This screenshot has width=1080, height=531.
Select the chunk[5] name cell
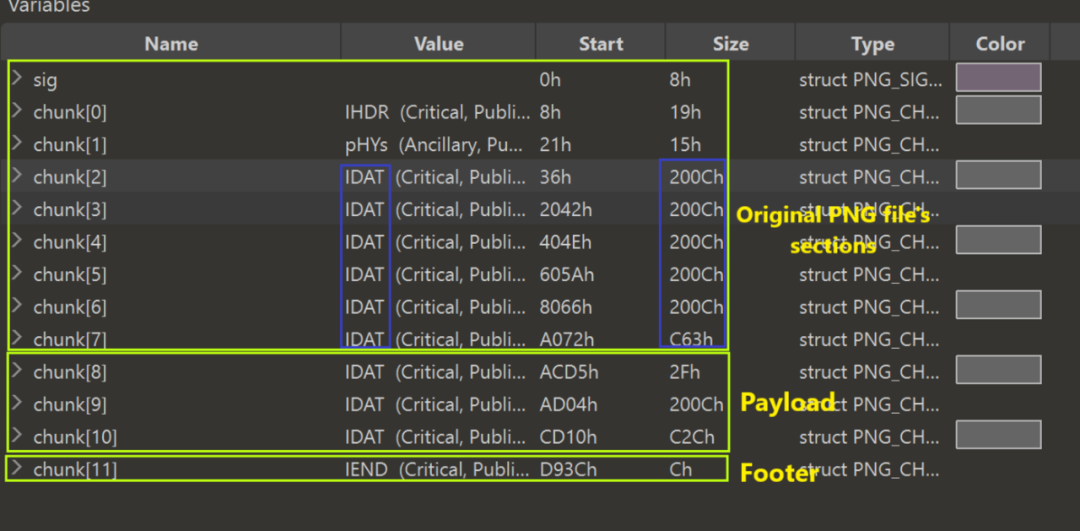pyautogui.click(x=70, y=275)
